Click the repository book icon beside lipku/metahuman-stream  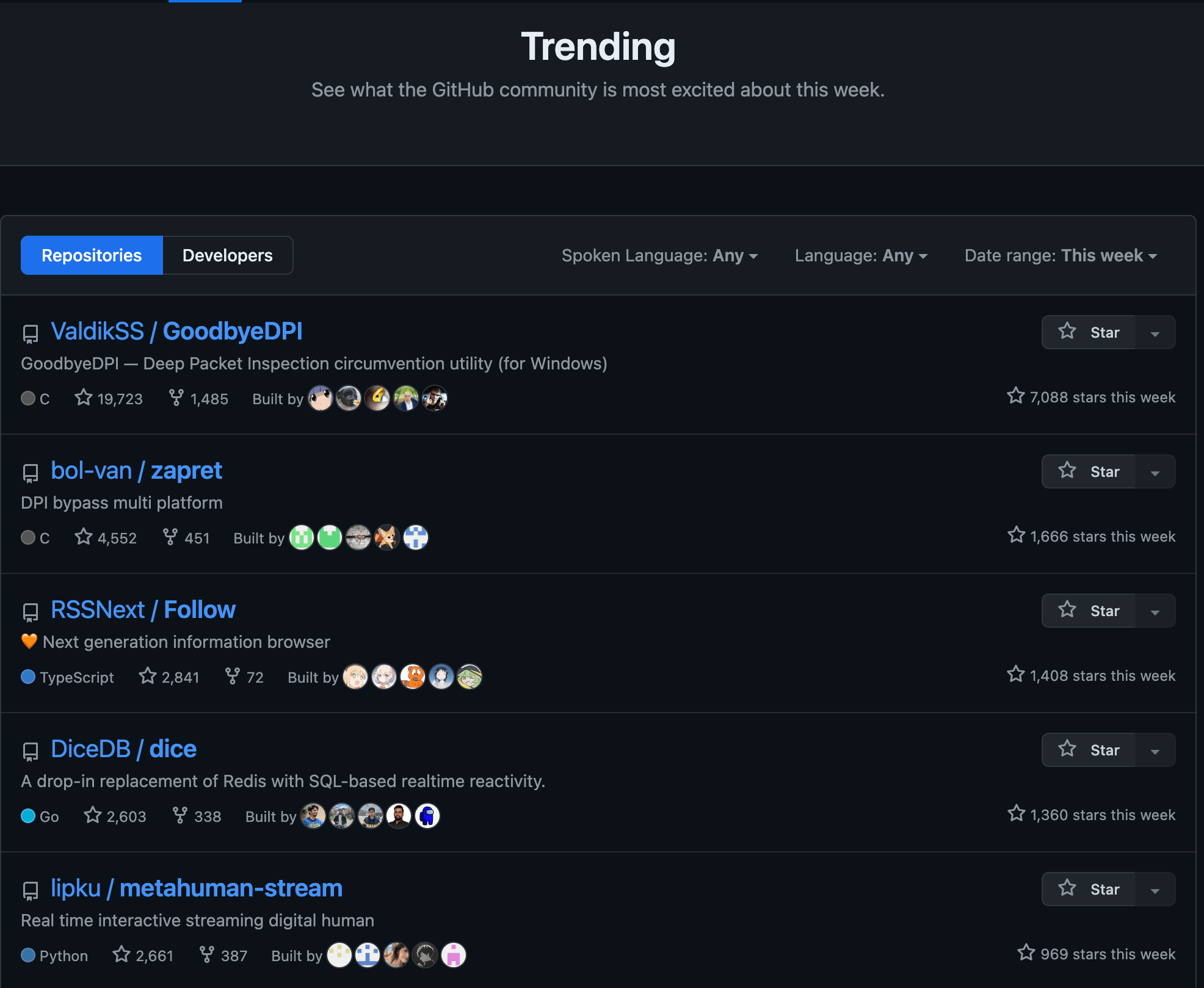[29, 891]
